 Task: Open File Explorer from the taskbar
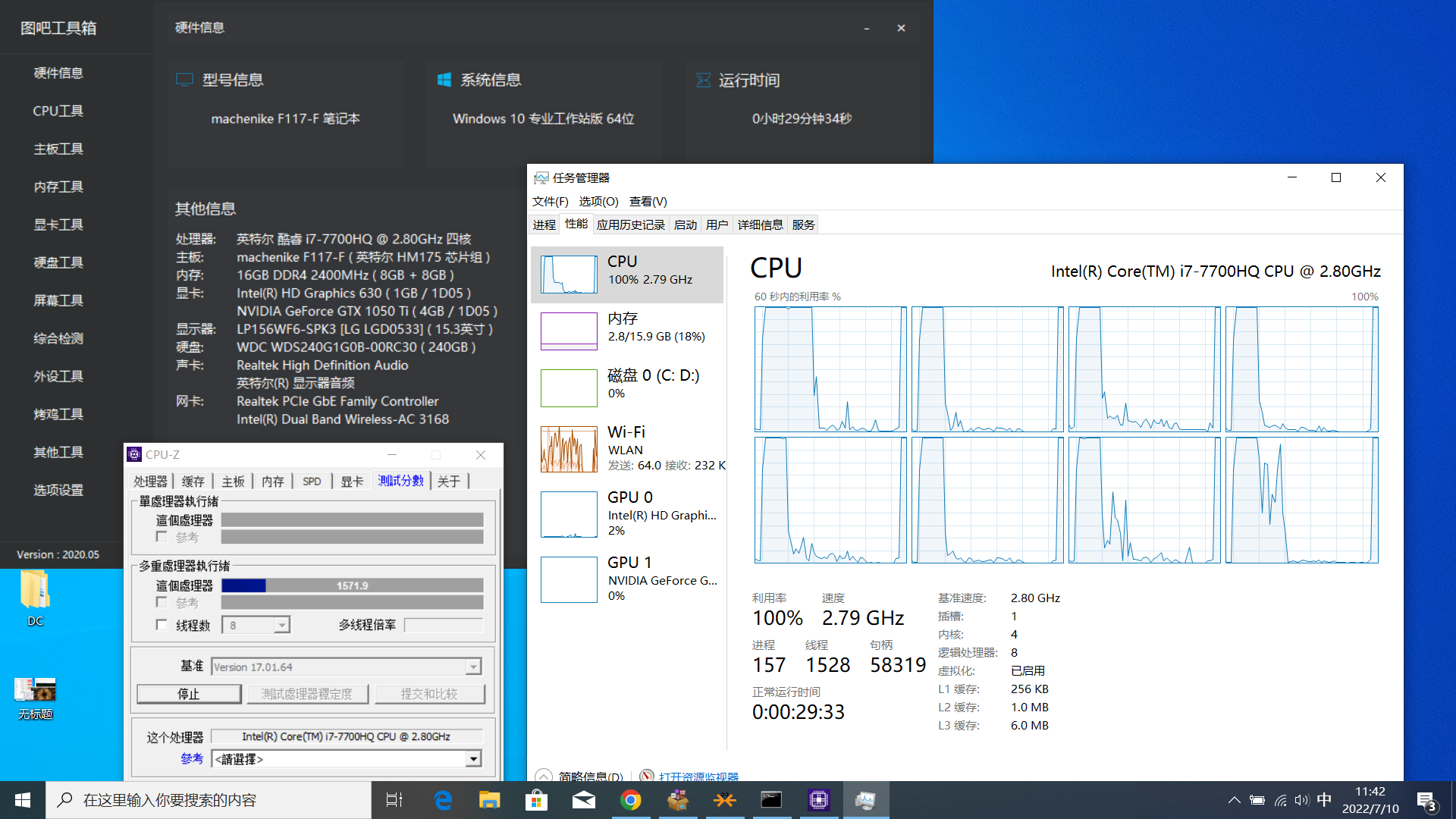click(x=489, y=800)
